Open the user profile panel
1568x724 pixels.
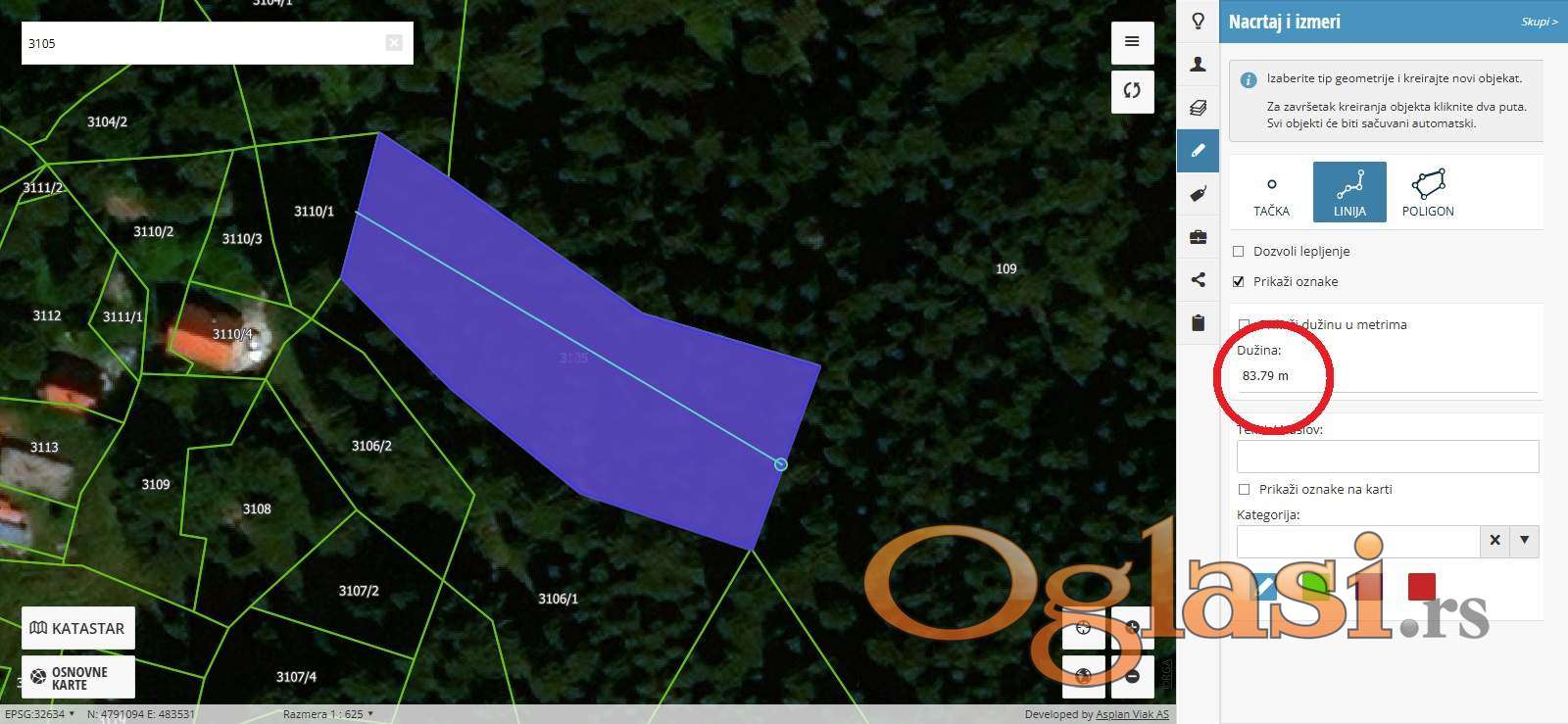[1198, 65]
